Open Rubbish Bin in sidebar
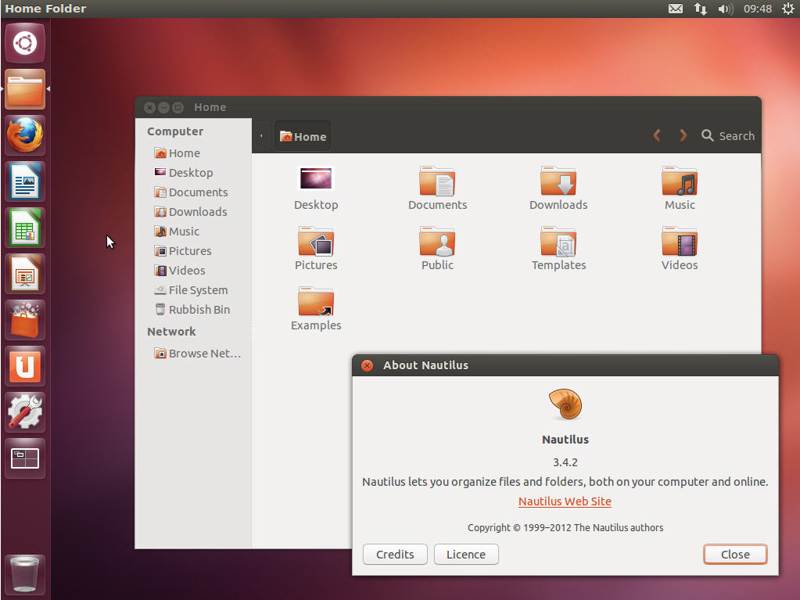The width and height of the screenshot is (800, 600). click(193, 309)
